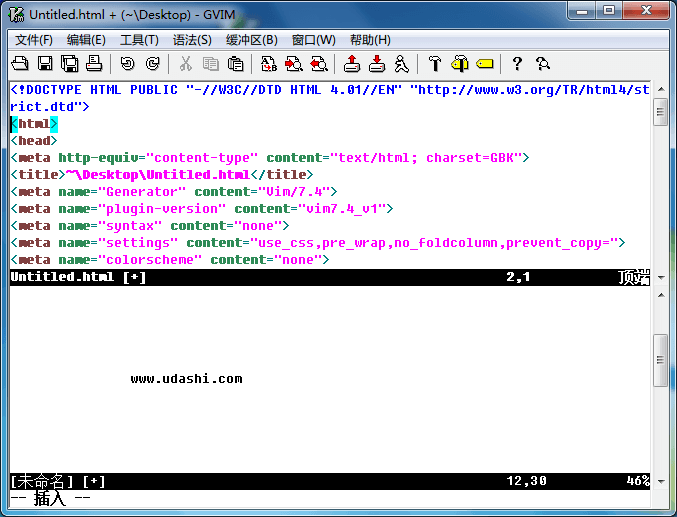Click the www.udashi.com text line
Screen dimensions: 677x517
(186, 379)
